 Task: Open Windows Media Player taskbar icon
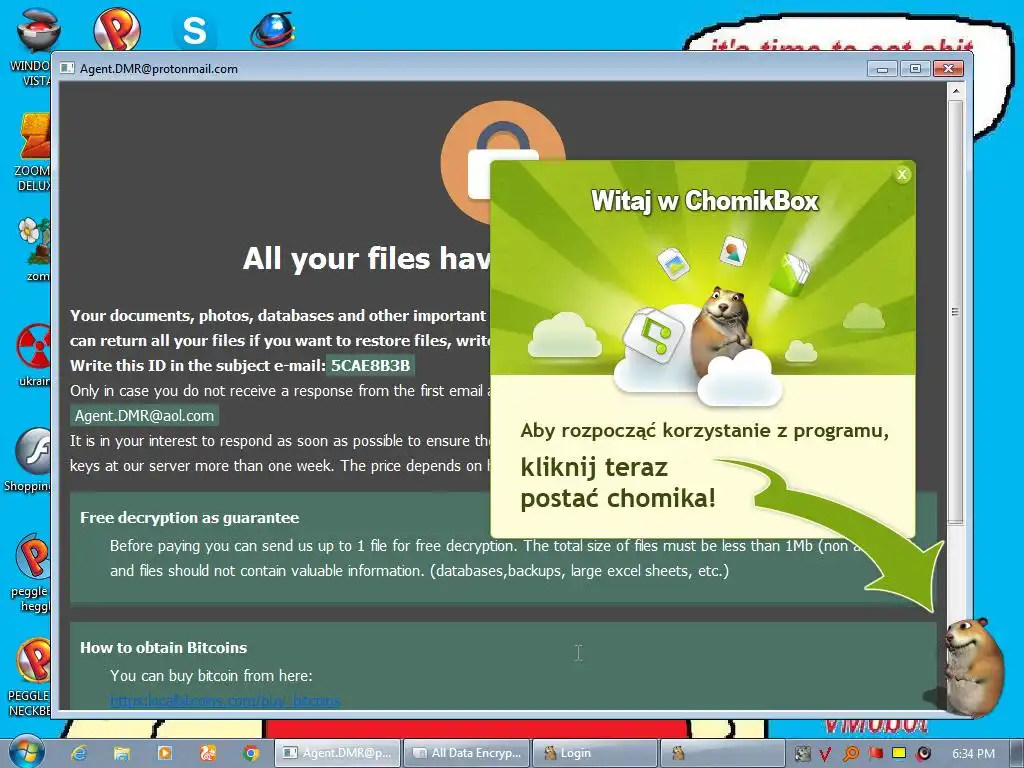coord(165,753)
